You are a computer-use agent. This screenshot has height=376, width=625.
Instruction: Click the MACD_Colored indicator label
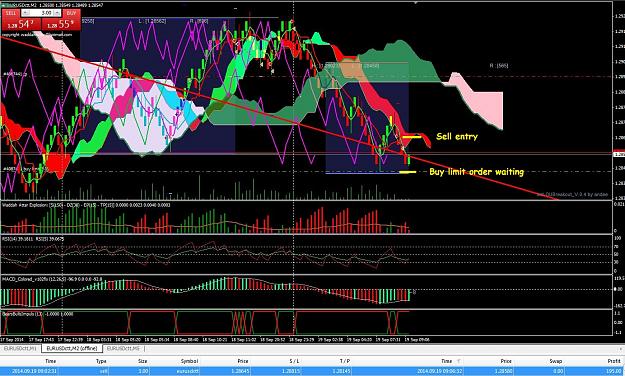pos(52,279)
